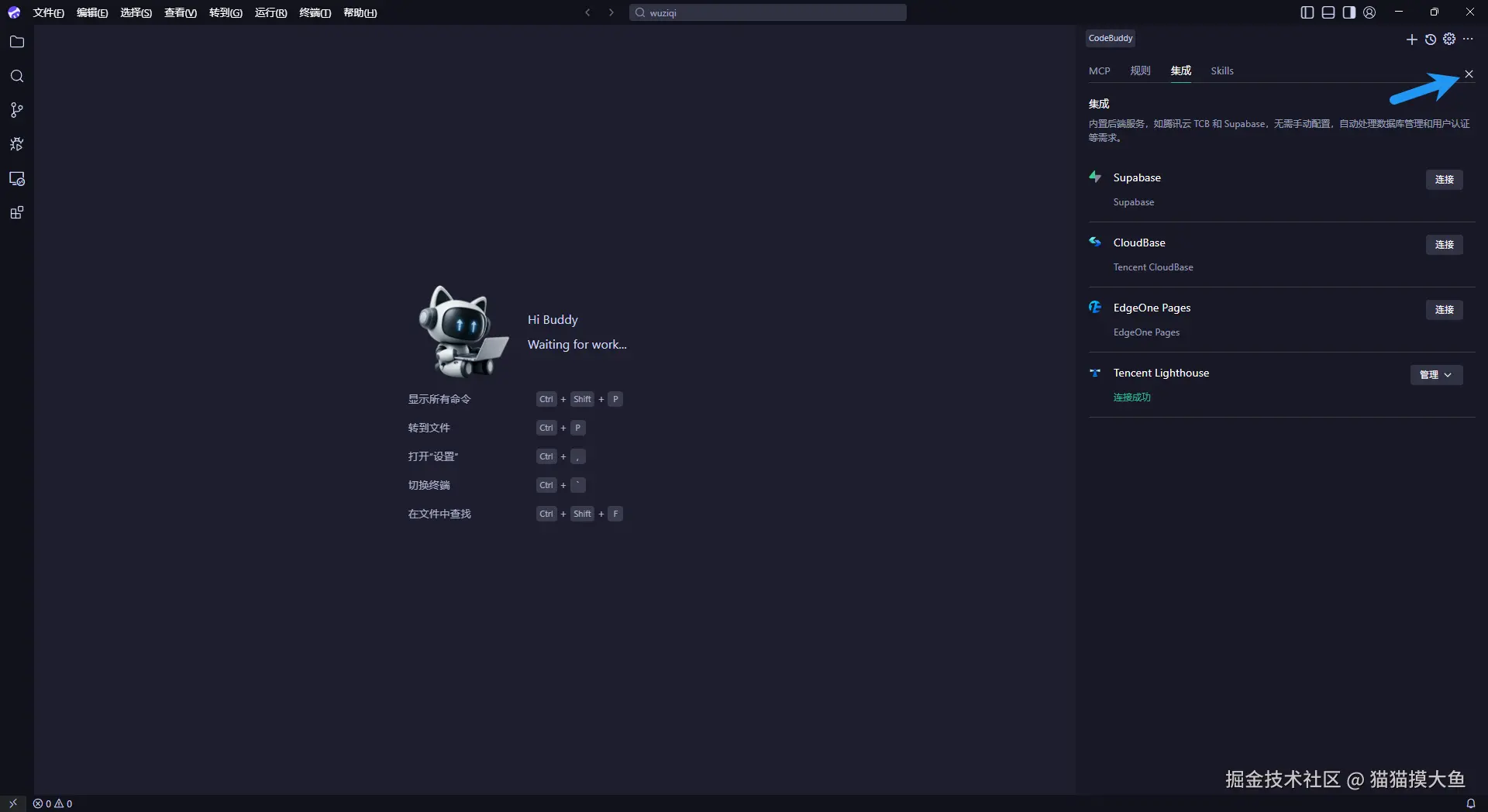This screenshot has width=1488, height=812.
Task: Open the account profile icon
Action: tap(1369, 12)
